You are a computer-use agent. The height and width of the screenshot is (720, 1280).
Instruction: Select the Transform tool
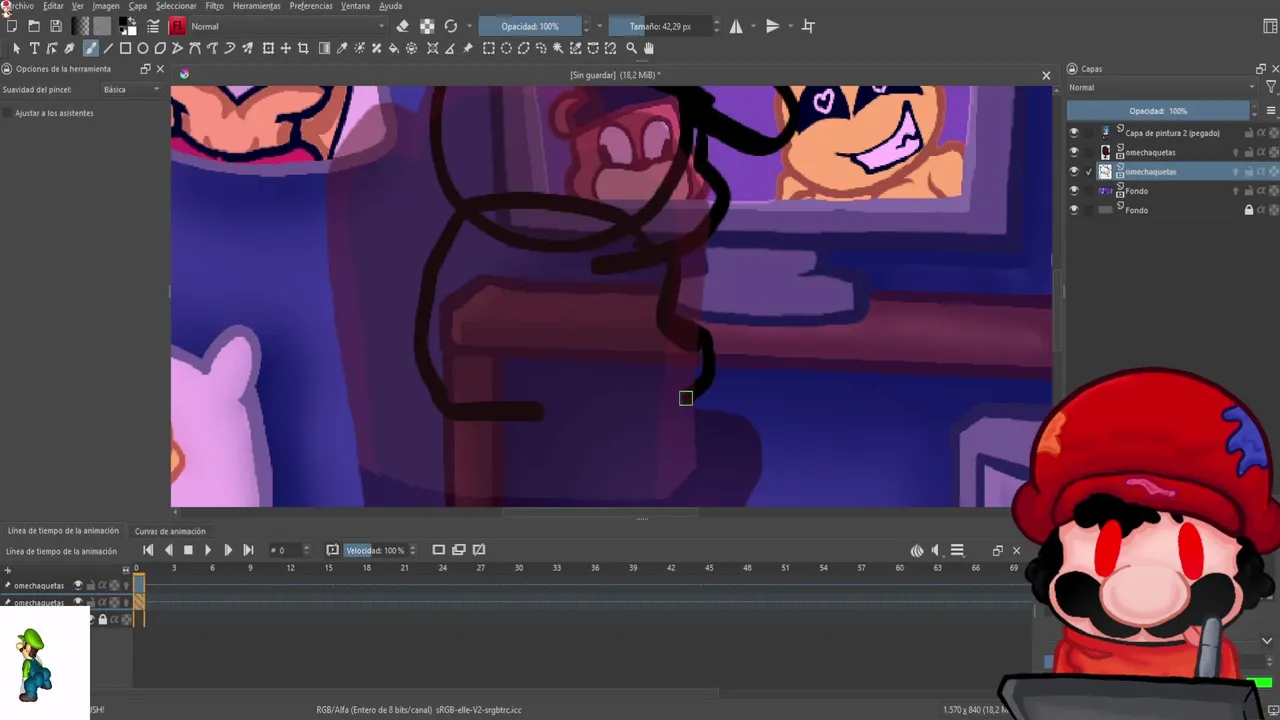[x=268, y=48]
